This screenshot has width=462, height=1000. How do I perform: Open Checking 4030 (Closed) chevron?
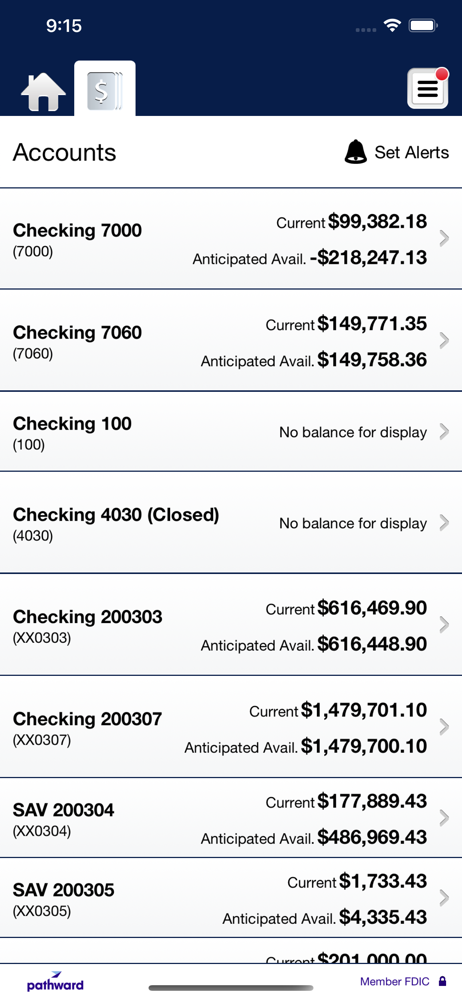[445, 523]
